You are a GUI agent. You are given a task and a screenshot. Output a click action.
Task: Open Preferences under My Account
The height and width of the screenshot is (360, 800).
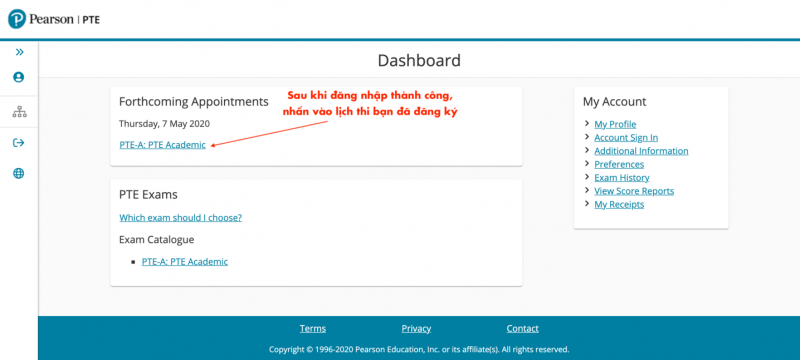(x=619, y=164)
